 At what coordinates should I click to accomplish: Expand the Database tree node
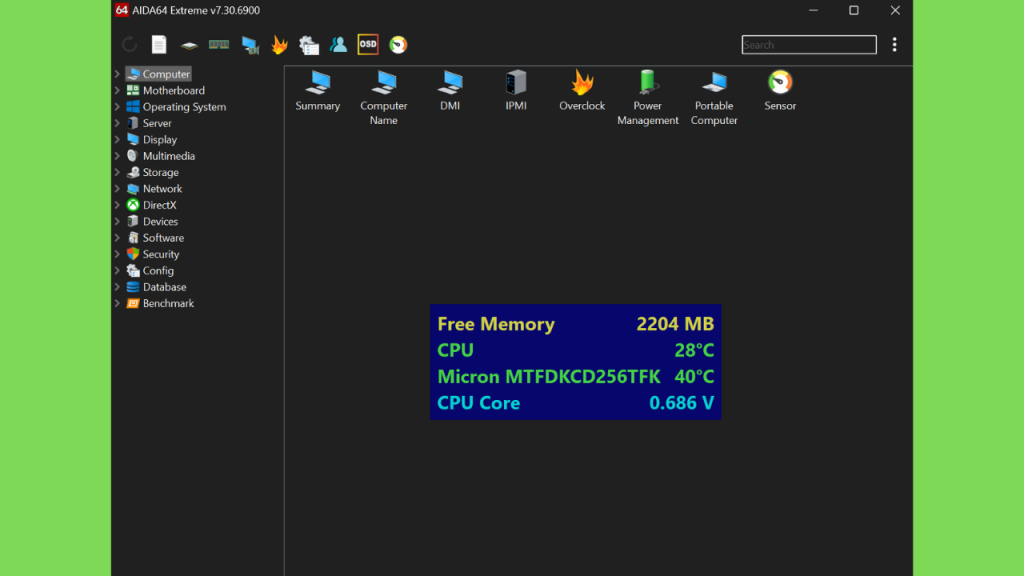click(x=118, y=287)
